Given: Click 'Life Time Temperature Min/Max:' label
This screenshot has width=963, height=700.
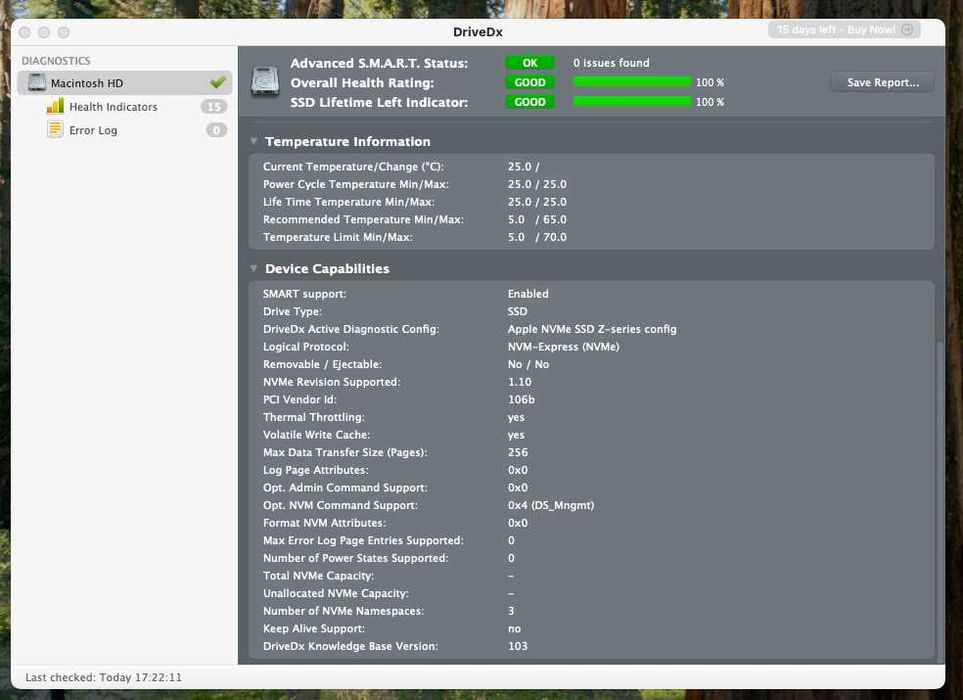Looking at the screenshot, I should [348, 202].
